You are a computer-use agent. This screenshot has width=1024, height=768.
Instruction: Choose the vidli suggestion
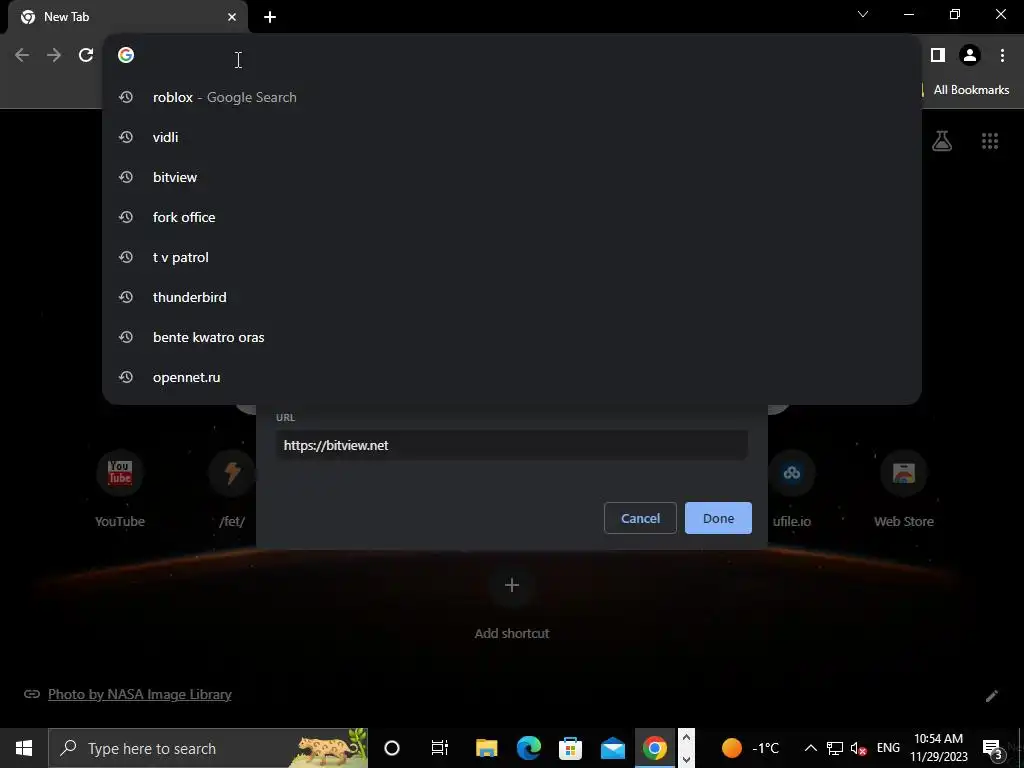[x=512, y=137]
